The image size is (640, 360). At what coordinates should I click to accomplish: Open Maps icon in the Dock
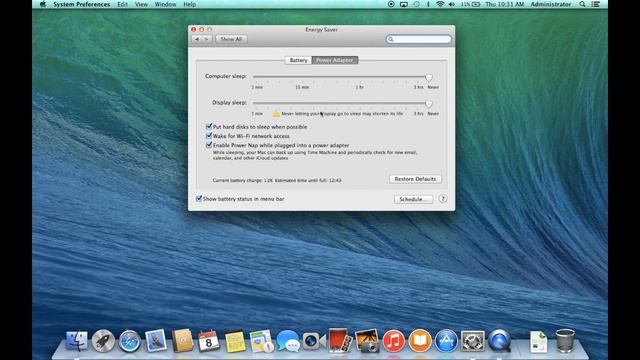(x=261, y=341)
